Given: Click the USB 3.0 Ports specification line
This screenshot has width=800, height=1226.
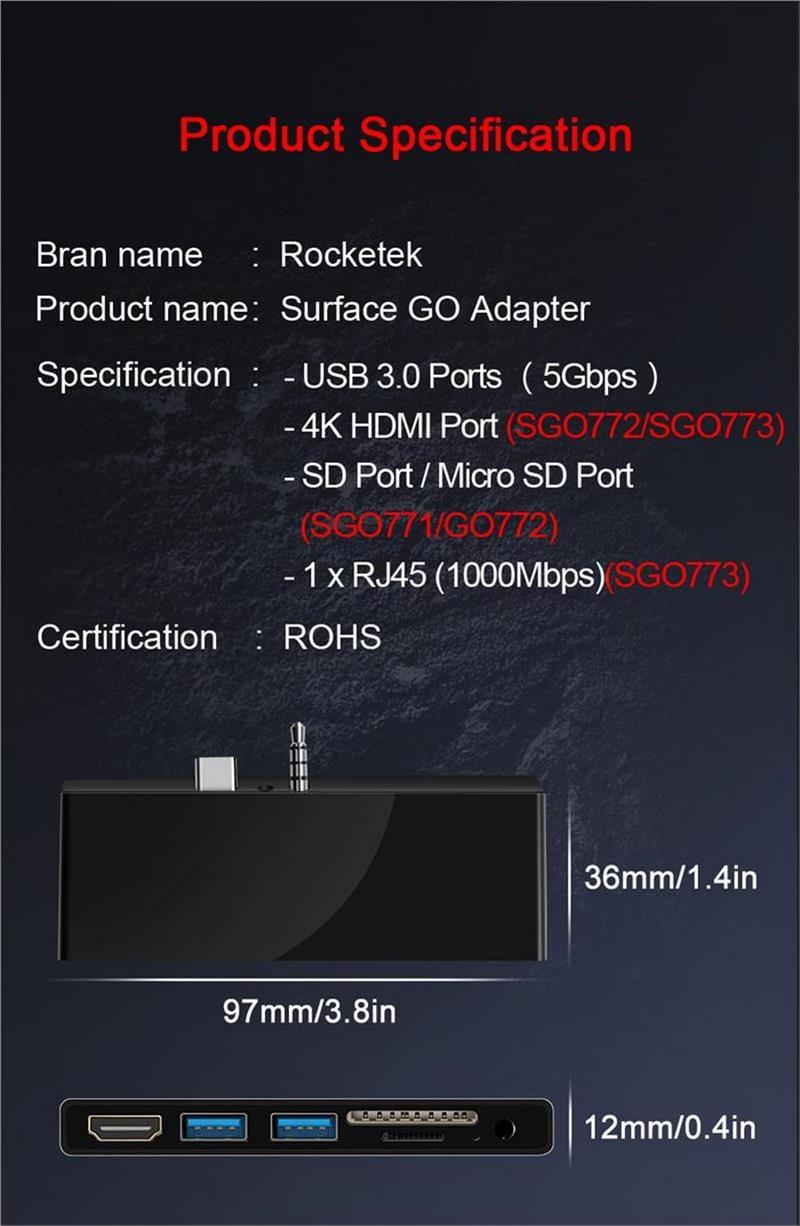Looking at the screenshot, I should click(471, 377).
